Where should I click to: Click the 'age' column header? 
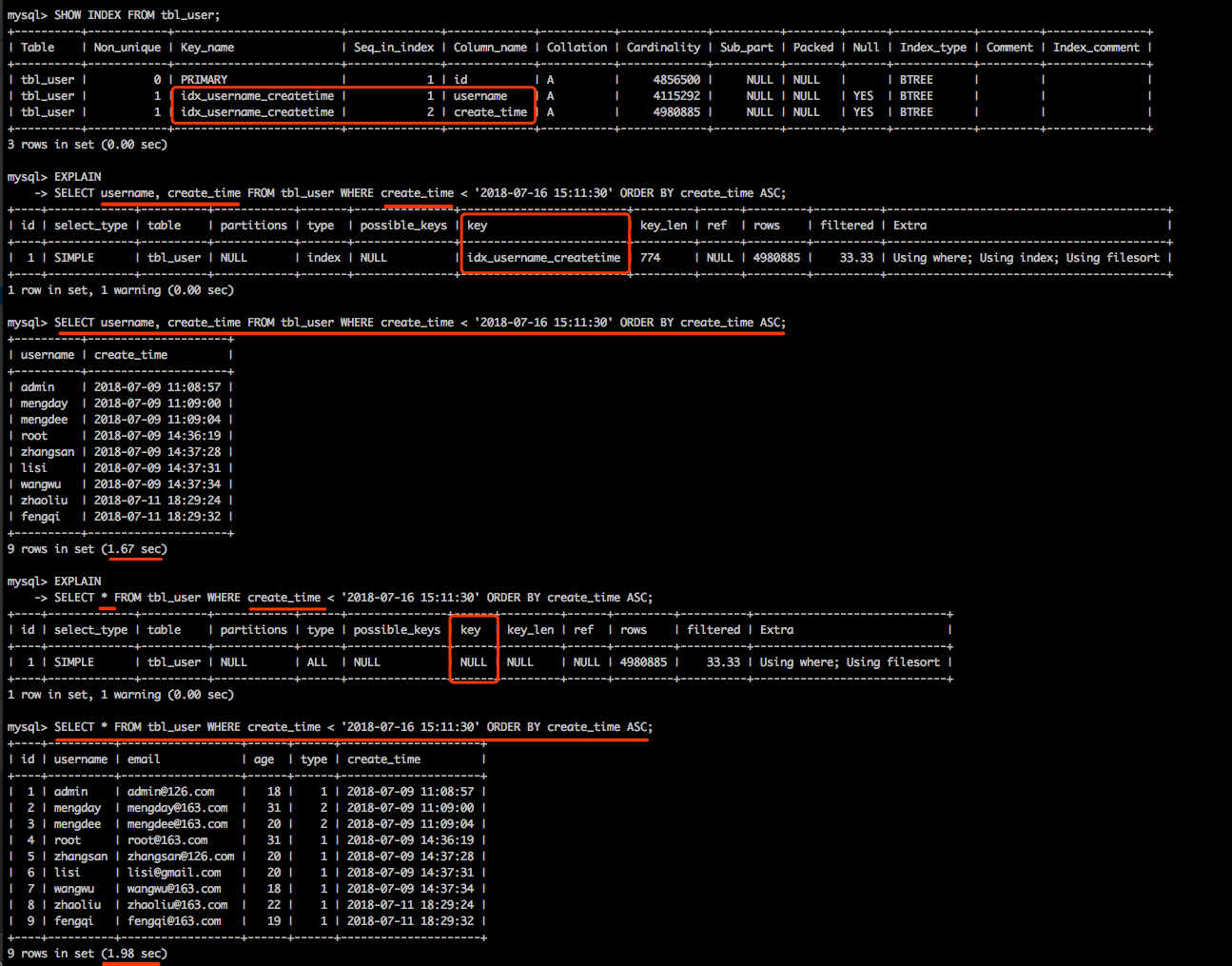pos(264,759)
